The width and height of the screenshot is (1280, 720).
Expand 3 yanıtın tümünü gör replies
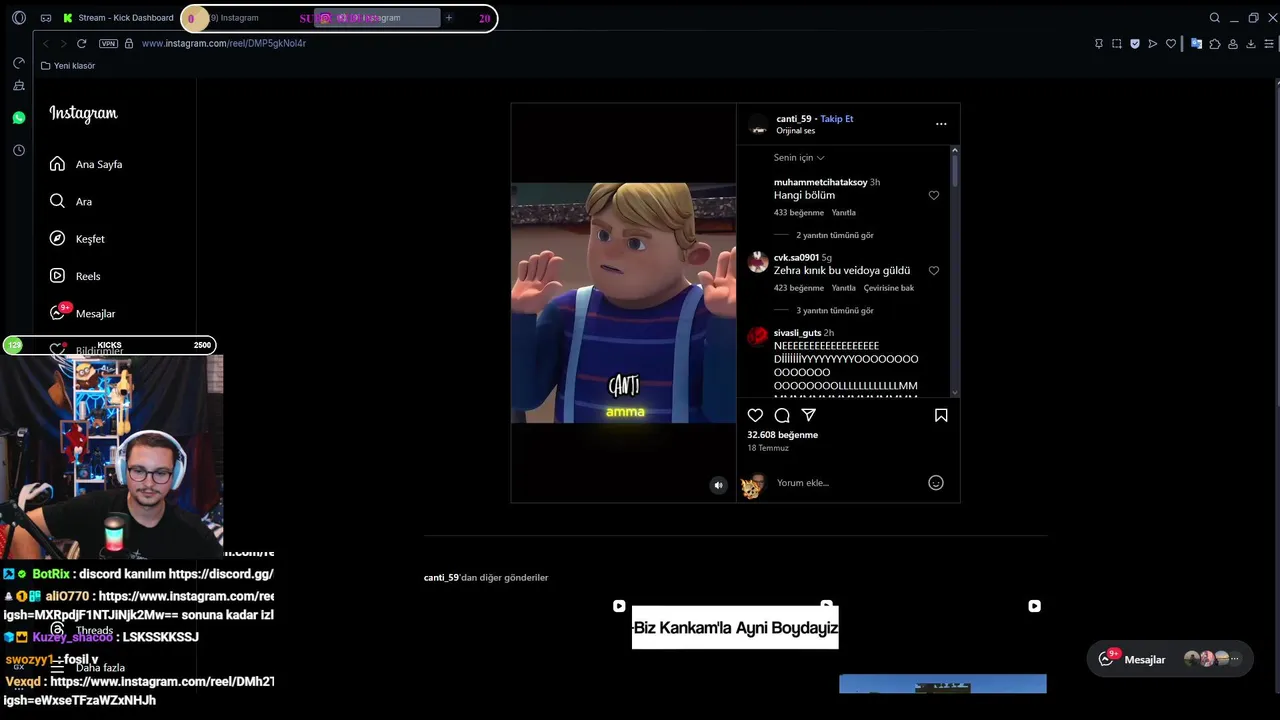click(835, 310)
